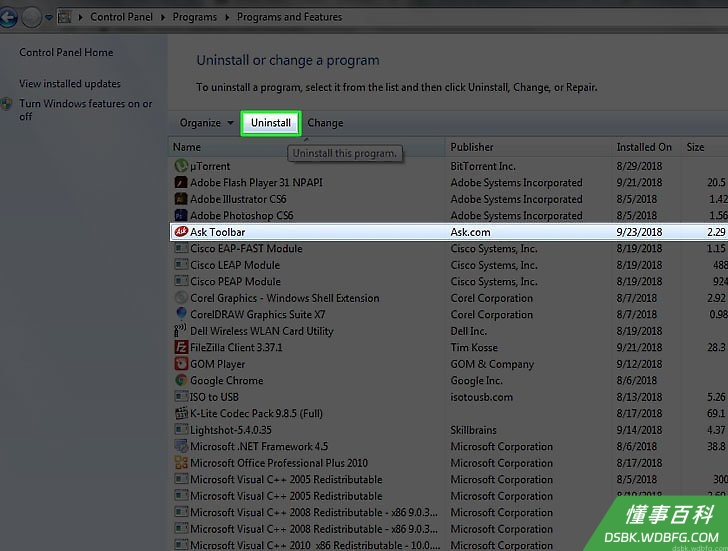Click the Microsoft .NET Framework 4.5 icon

click(181, 446)
